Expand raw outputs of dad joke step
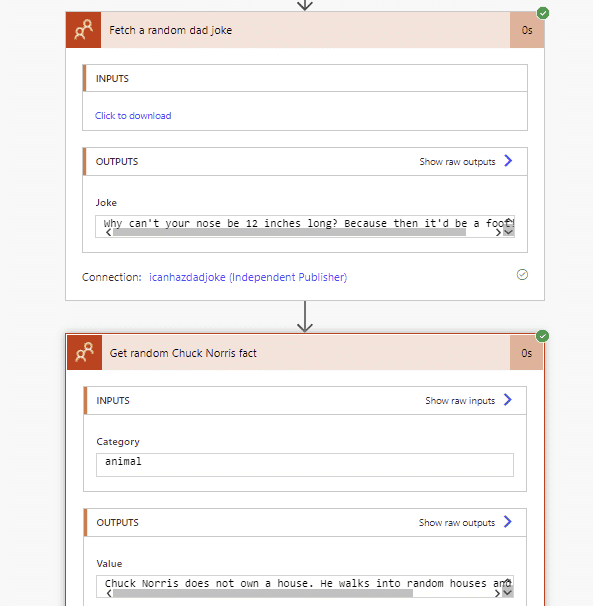This screenshot has height=606, width=593. point(466,162)
